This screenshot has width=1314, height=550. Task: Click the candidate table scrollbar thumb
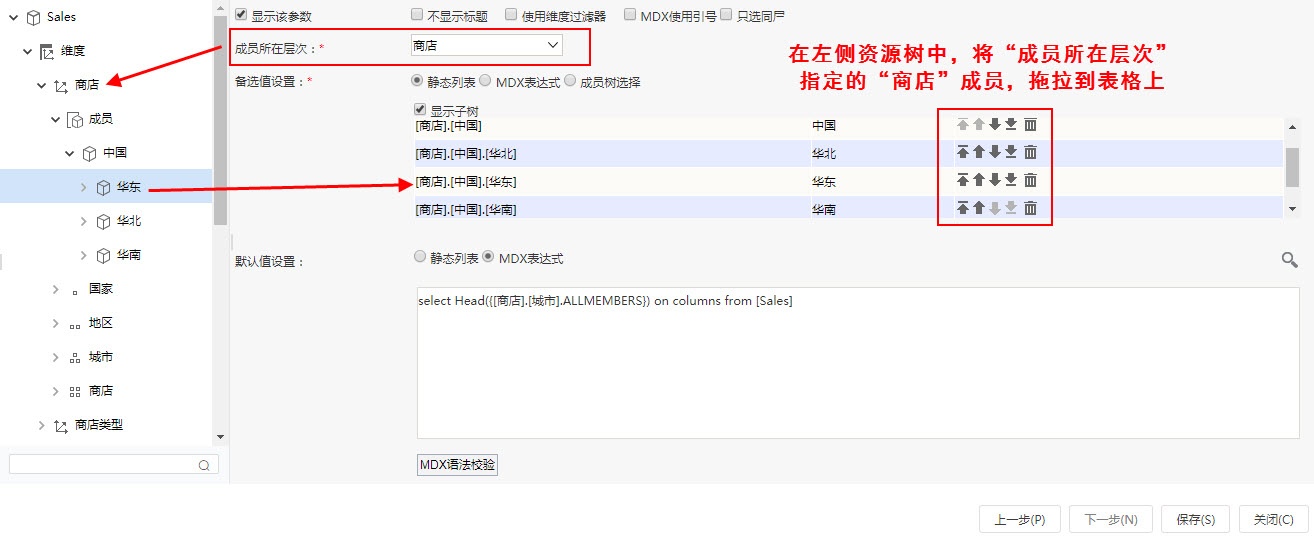[x=1292, y=168]
